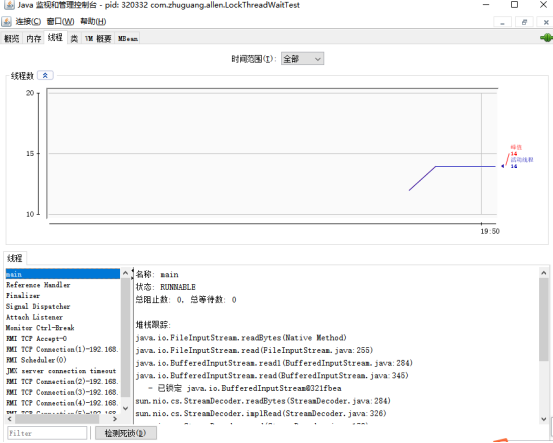This screenshot has width=553, height=443.
Task: Click the StreamDecoder.readBytes stack line
Action: [263, 401]
